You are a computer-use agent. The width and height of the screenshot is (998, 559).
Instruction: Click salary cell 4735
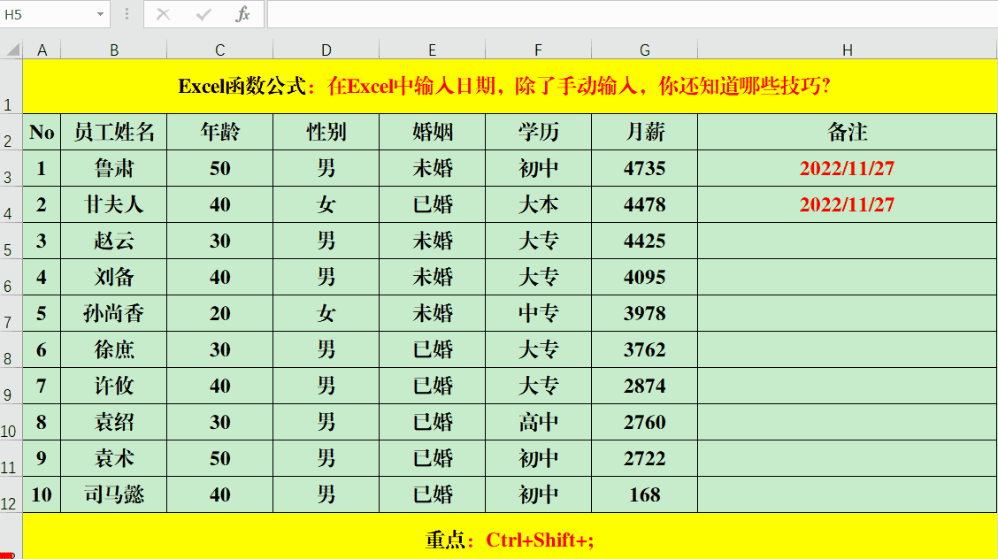(645, 169)
